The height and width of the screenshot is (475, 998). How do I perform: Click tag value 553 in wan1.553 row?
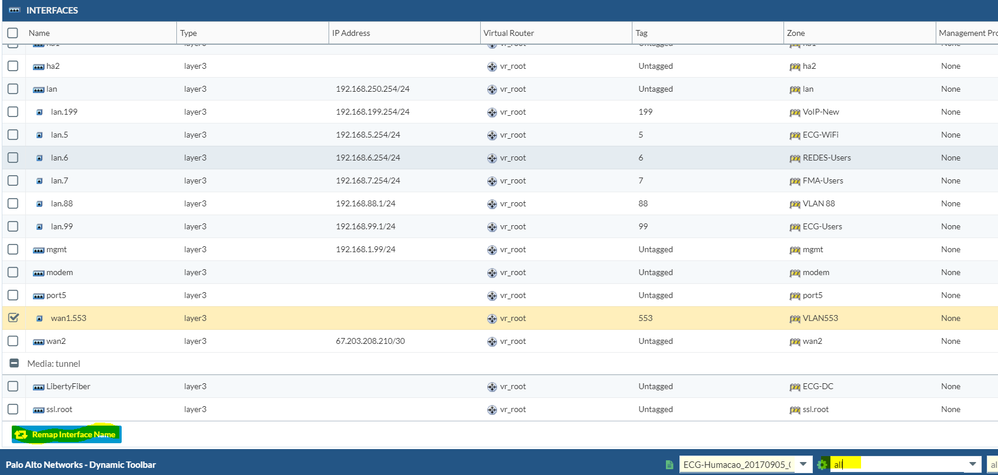[645, 318]
